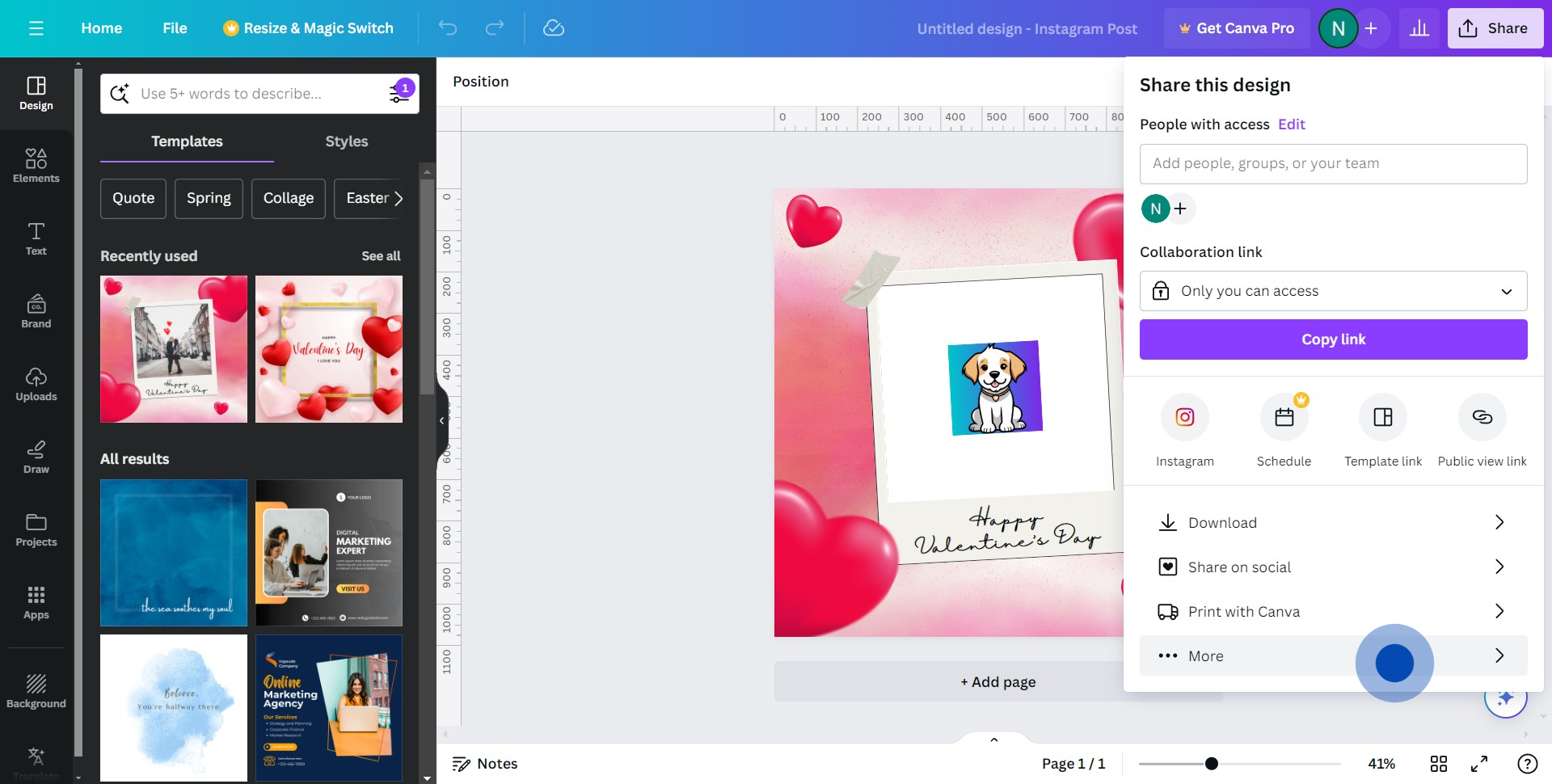The width and height of the screenshot is (1552, 784).
Task: Open the Schedule option
Action: 1284,417
